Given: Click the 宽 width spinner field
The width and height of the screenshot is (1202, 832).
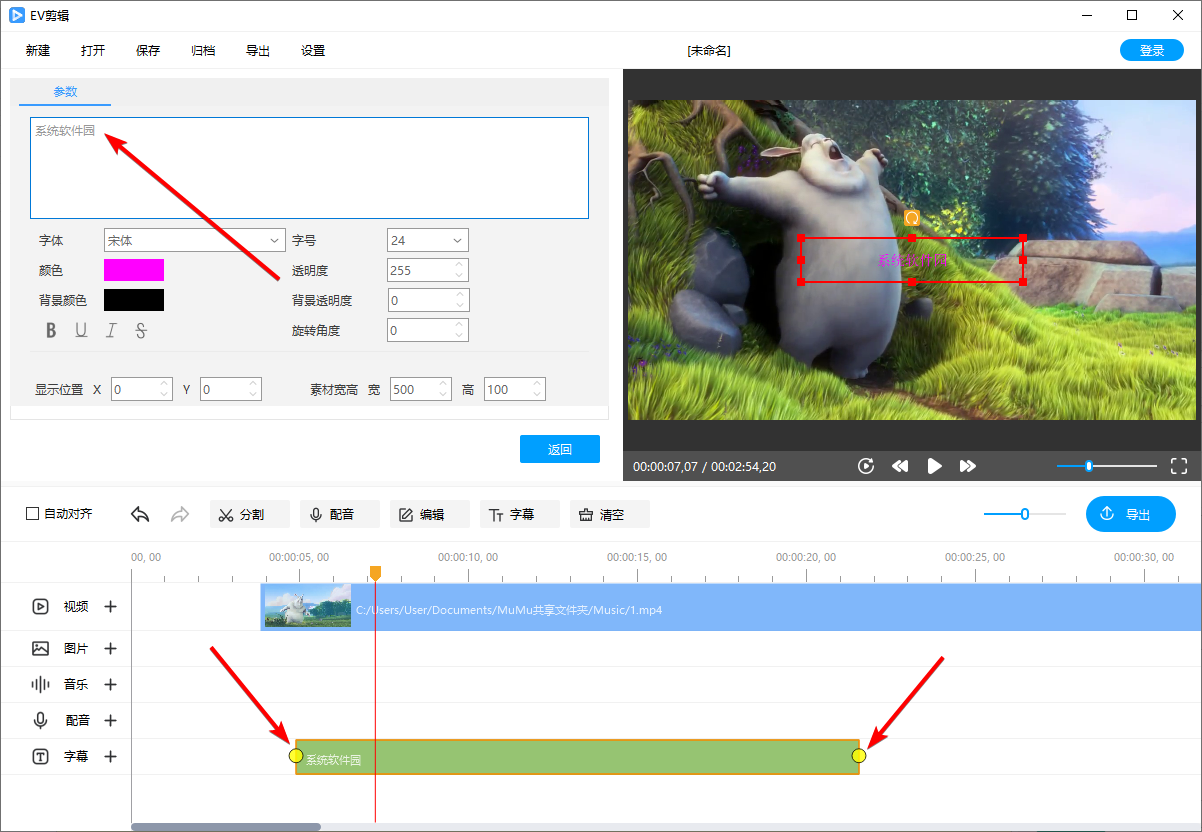Looking at the screenshot, I should point(420,390).
